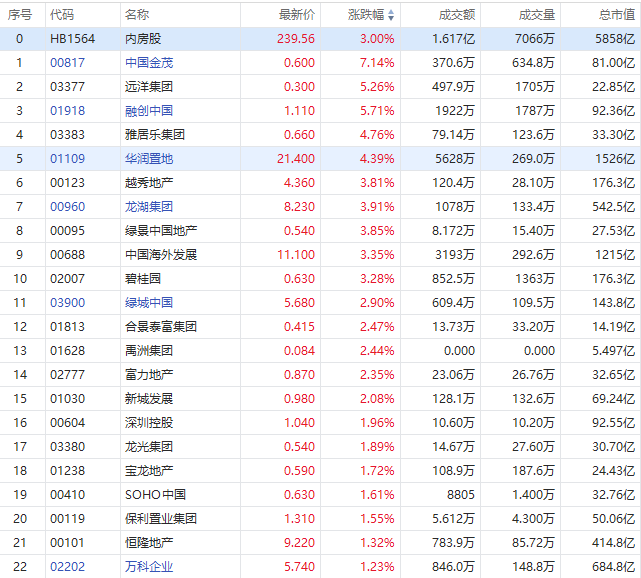Image resolution: width=641 pixels, height=578 pixels.
Task: Click turnover 8805 of SOHO中国
Action: click(461, 495)
